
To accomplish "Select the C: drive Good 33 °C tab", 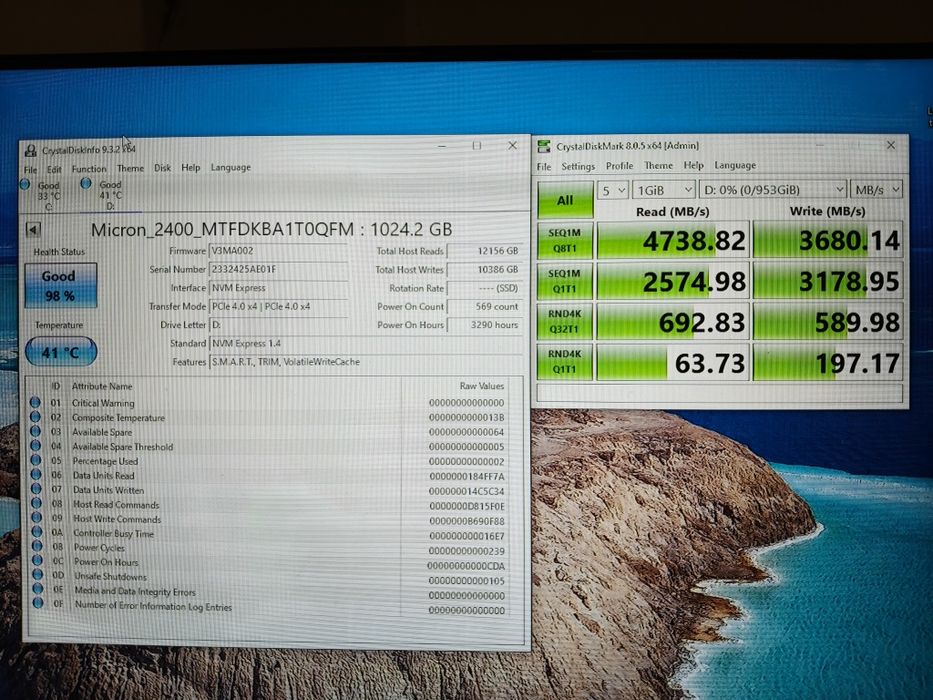I will click(x=42, y=195).
